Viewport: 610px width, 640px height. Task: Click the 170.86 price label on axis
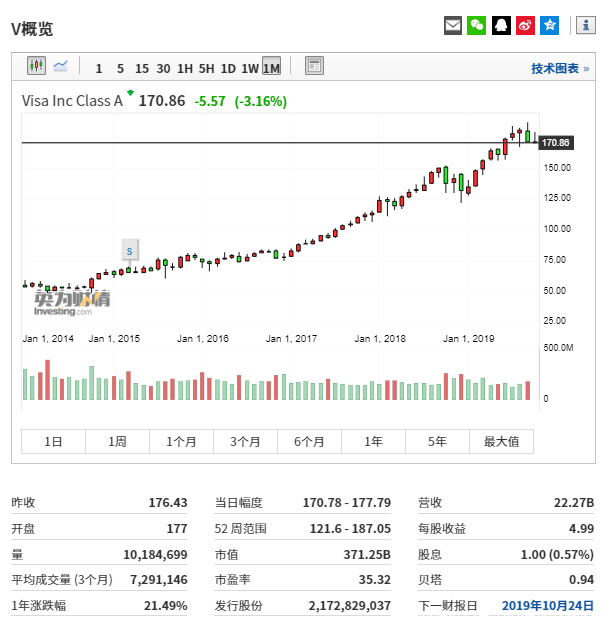(x=556, y=142)
